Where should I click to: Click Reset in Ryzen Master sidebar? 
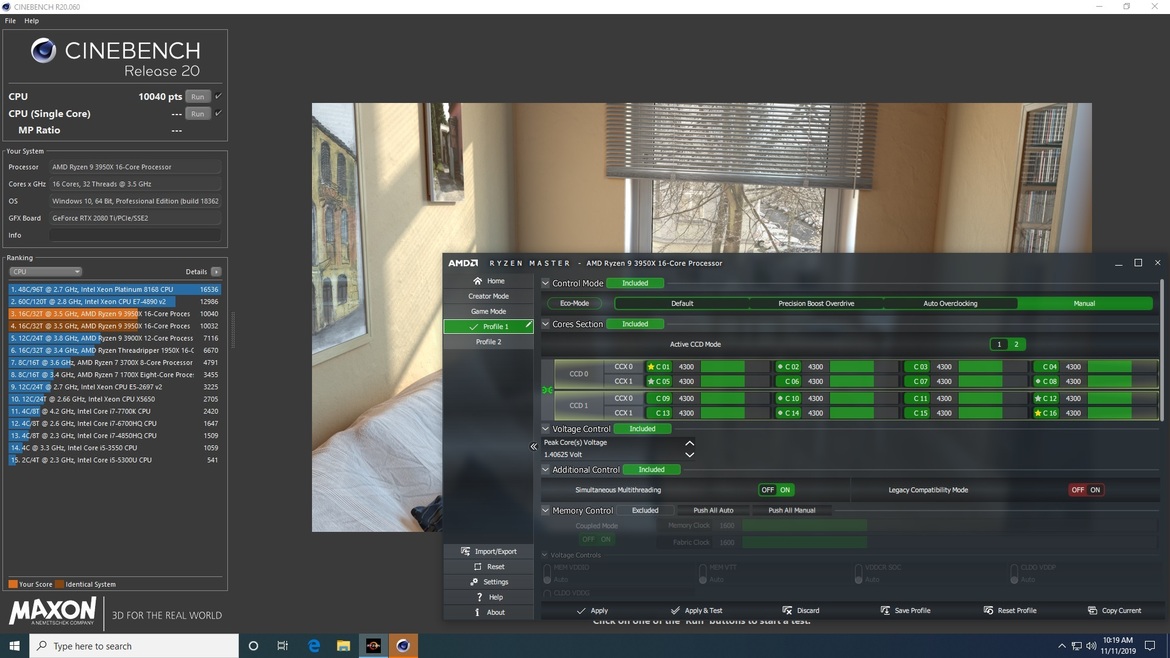(489, 567)
